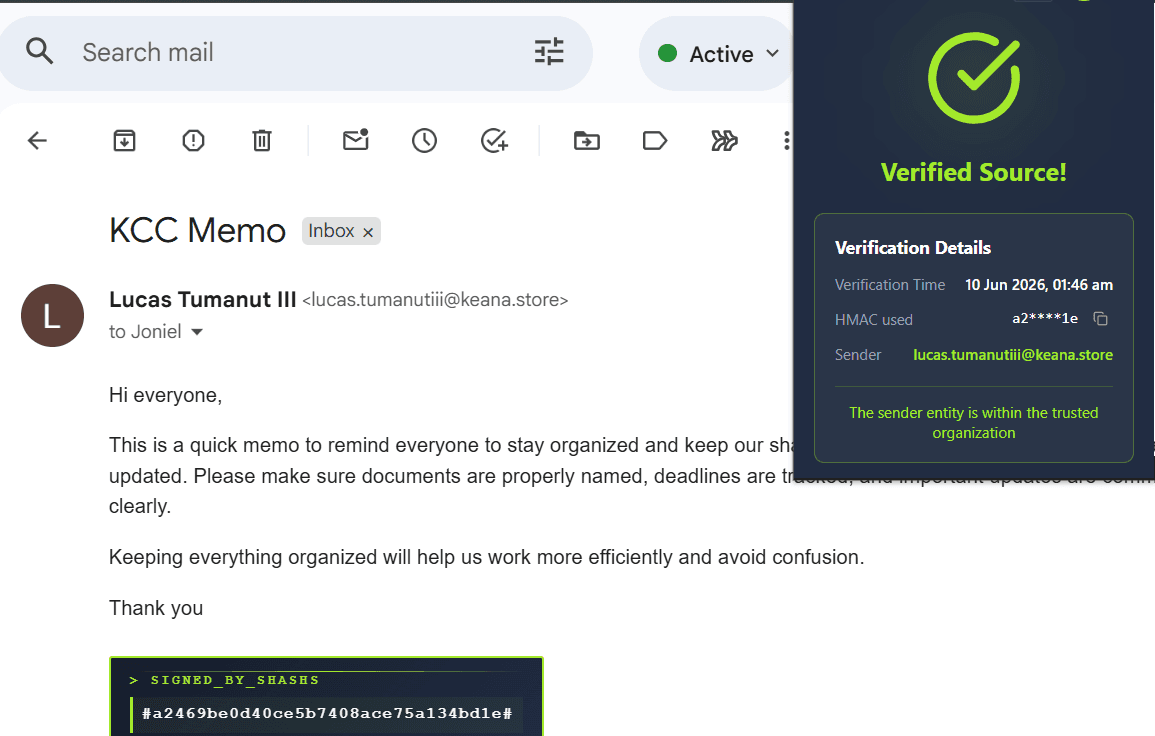Viewport: 1155px width, 736px height.
Task: Go back to inbox with arrow
Action: click(x=37, y=140)
